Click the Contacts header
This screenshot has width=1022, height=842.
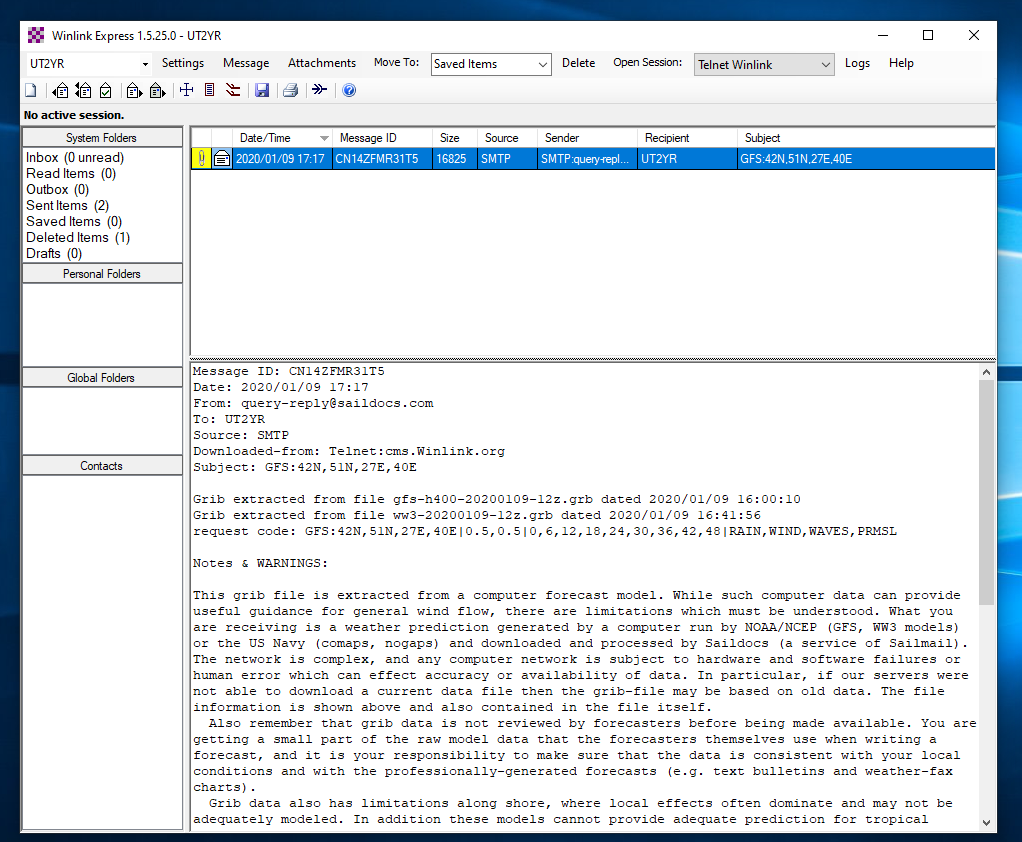(102, 466)
